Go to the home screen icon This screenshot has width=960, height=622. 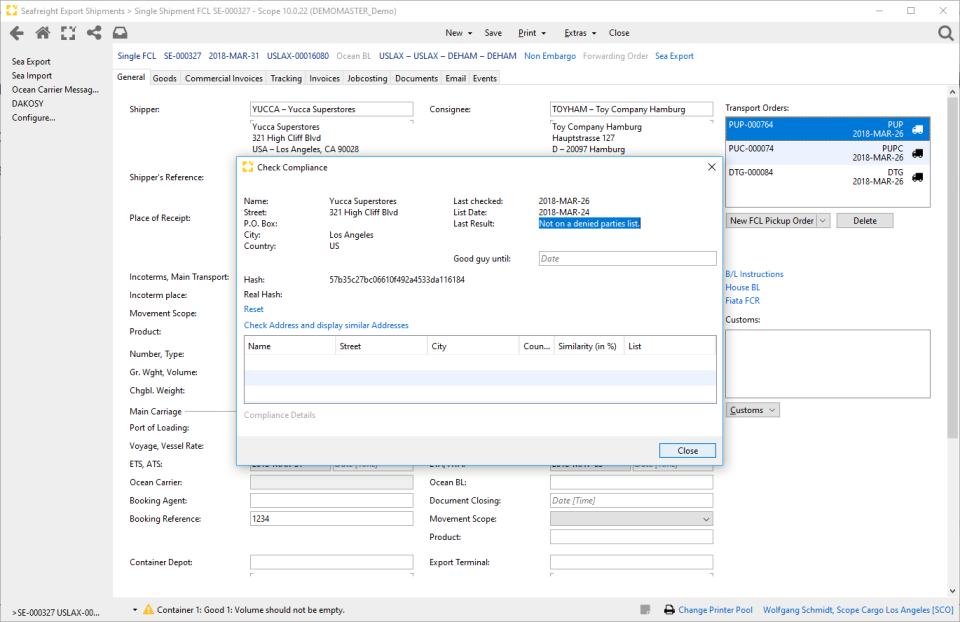pyautogui.click(x=43, y=33)
